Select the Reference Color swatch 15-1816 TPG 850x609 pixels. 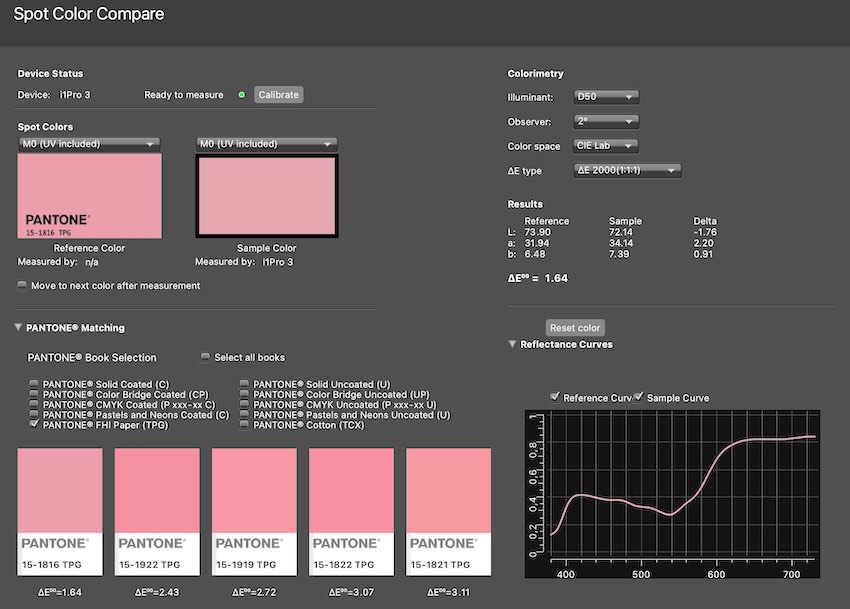[x=90, y=197]
